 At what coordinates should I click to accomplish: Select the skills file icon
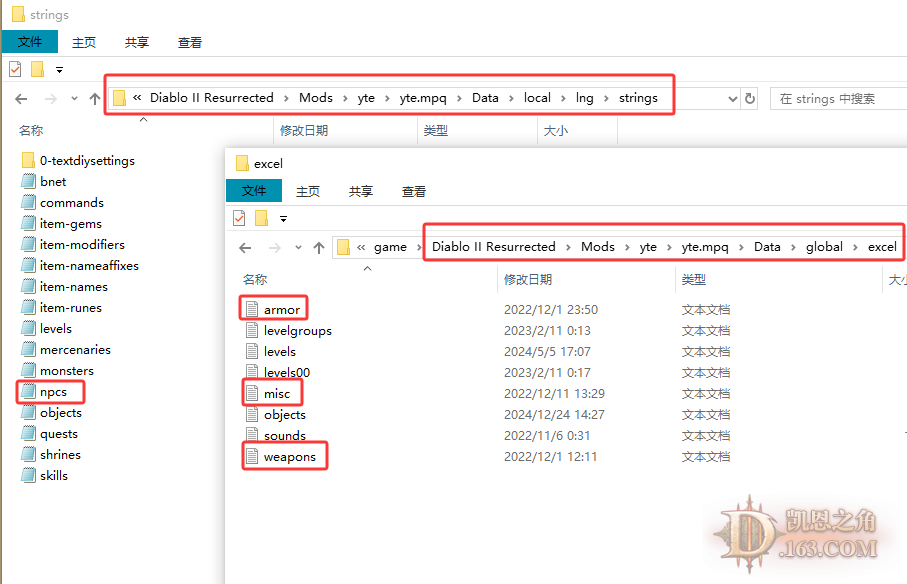tap(28, 475)
